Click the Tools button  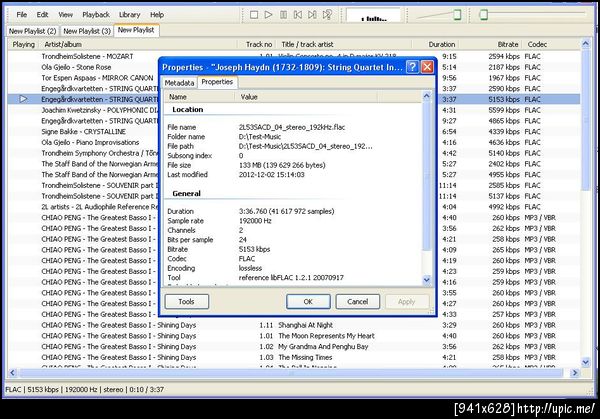point(187,302)
